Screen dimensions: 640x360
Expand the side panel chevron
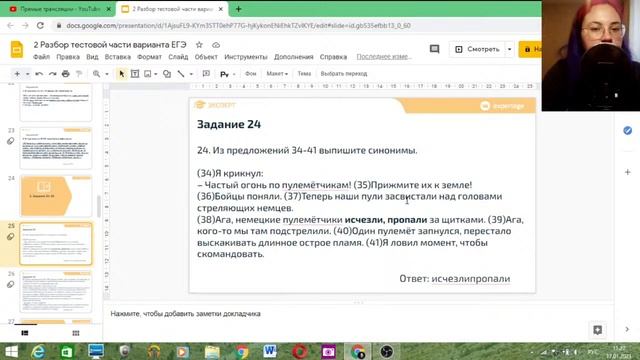(627, 329)
